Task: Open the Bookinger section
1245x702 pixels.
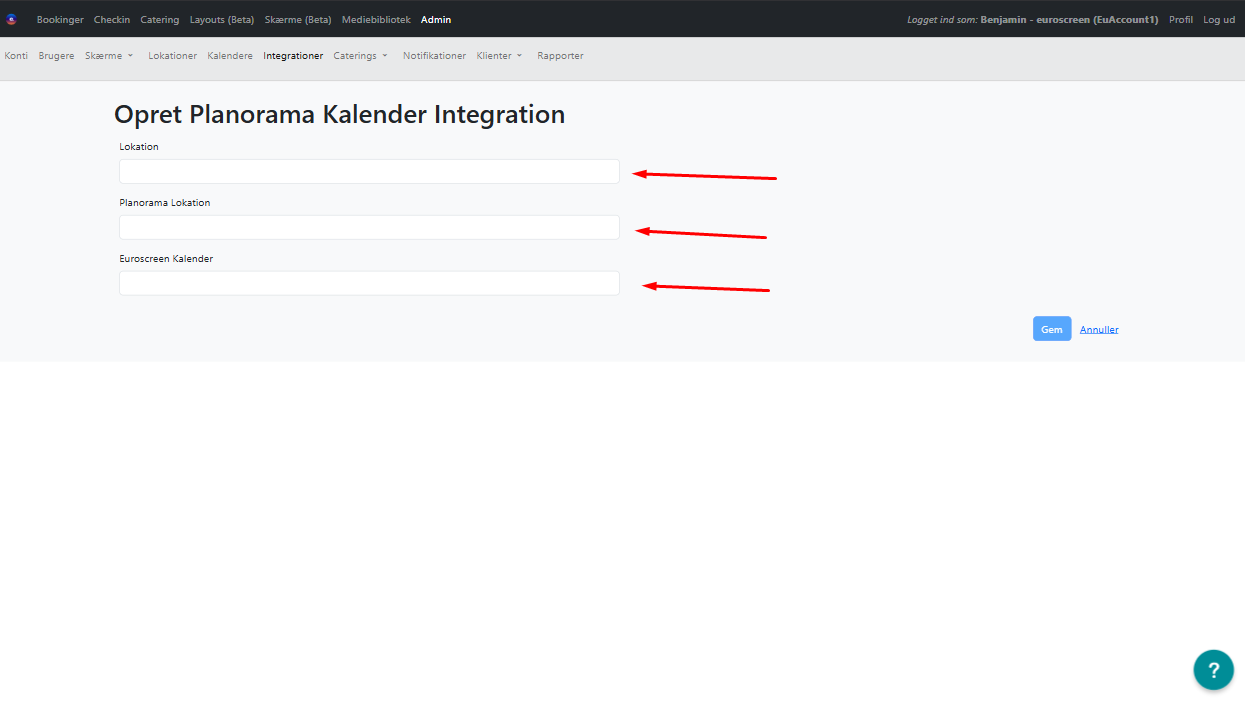Action: (x=60, y=20)
